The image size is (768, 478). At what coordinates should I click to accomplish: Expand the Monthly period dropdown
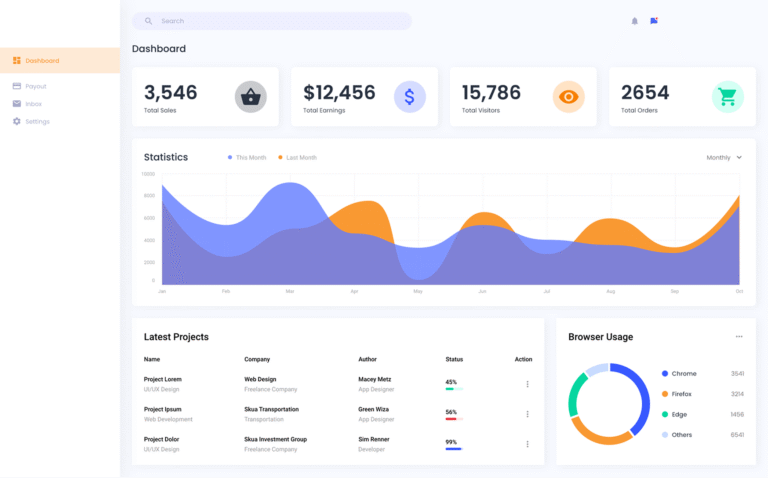[x=724, y=158]
